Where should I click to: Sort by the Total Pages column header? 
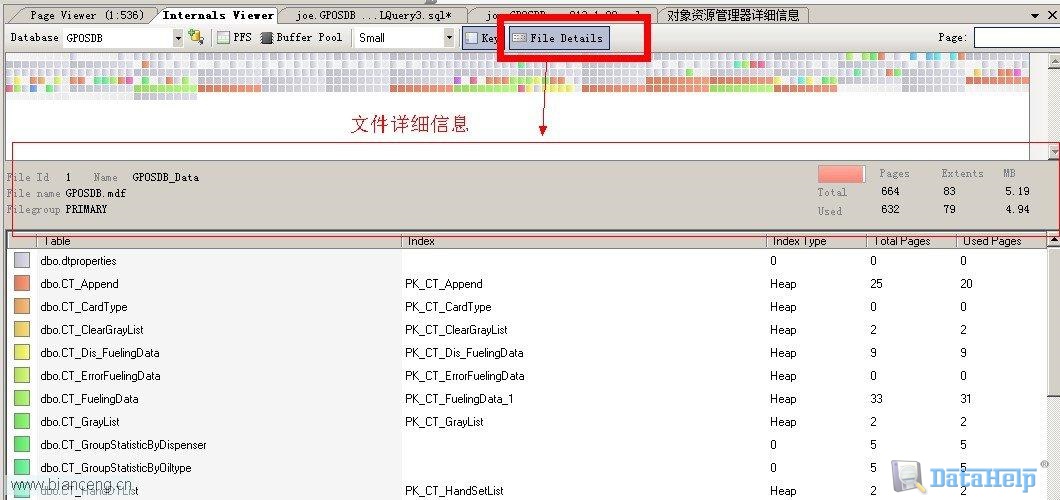910,241
